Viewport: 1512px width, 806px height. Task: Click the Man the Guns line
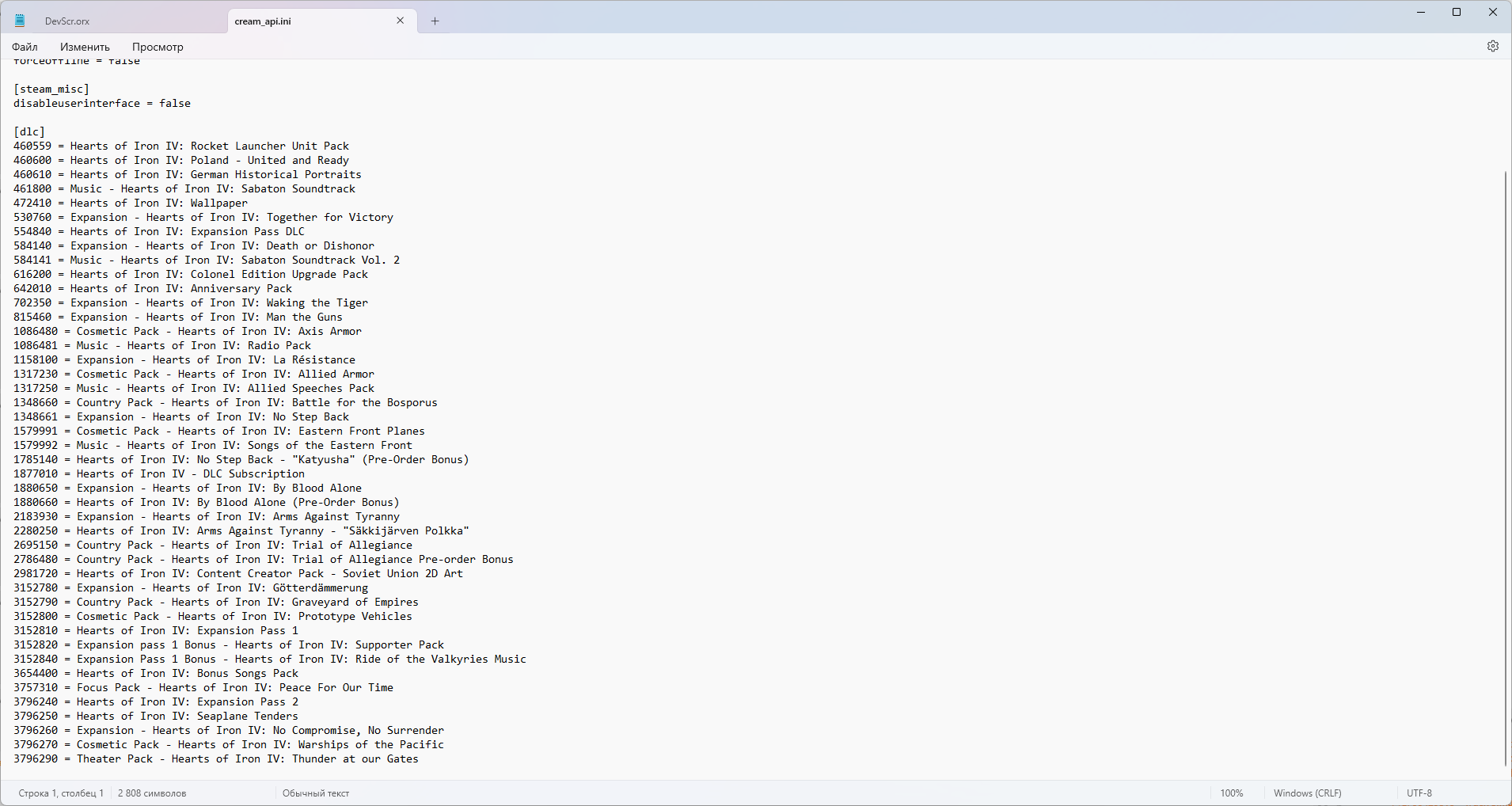click(178, 317)
